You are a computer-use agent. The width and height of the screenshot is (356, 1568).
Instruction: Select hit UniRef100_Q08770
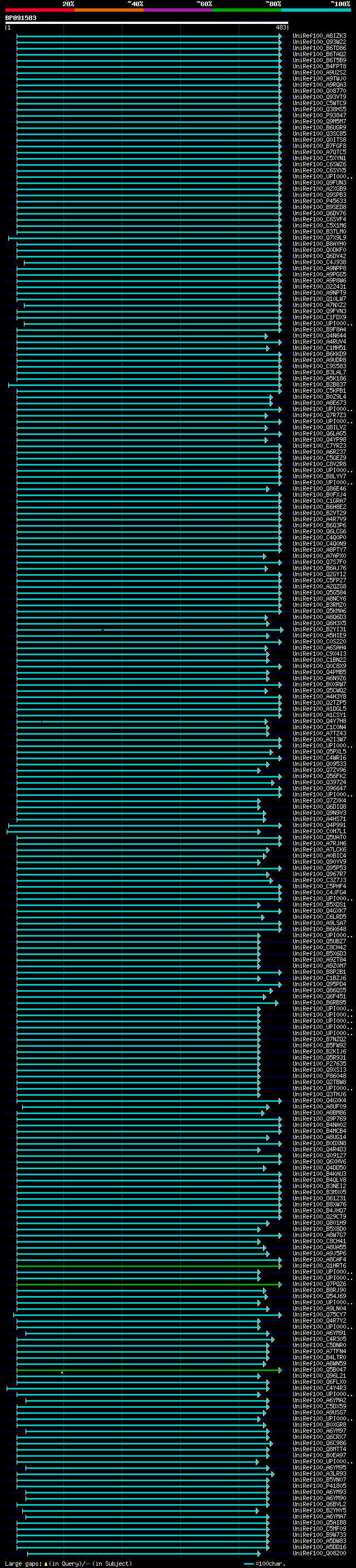pyautogui.click(x=319, y=91)
